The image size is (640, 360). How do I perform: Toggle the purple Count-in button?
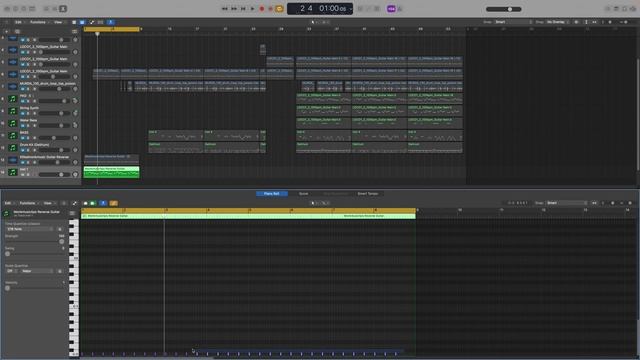click(391, 9)
